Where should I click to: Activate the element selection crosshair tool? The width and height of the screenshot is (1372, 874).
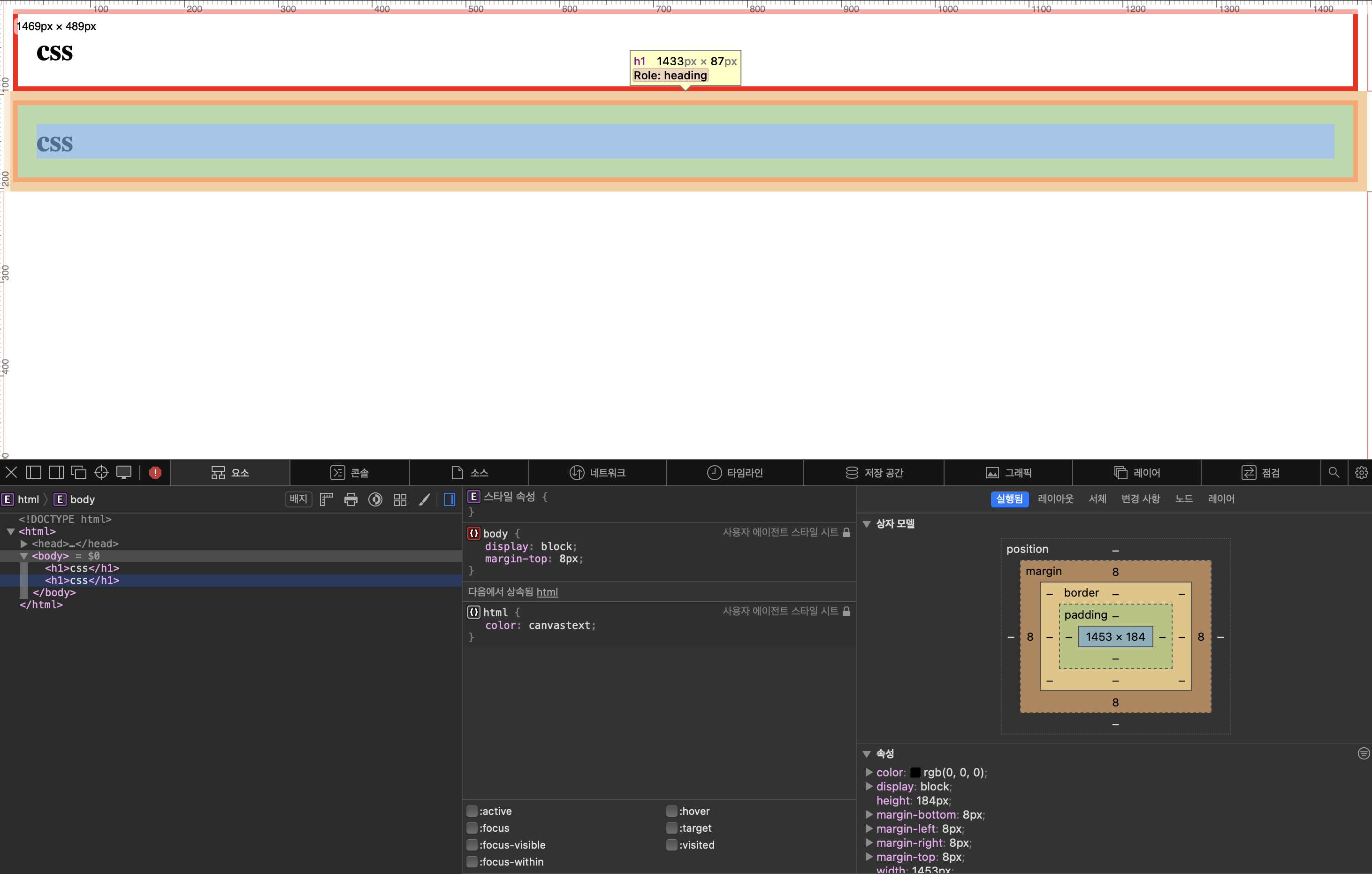[101, 472]
